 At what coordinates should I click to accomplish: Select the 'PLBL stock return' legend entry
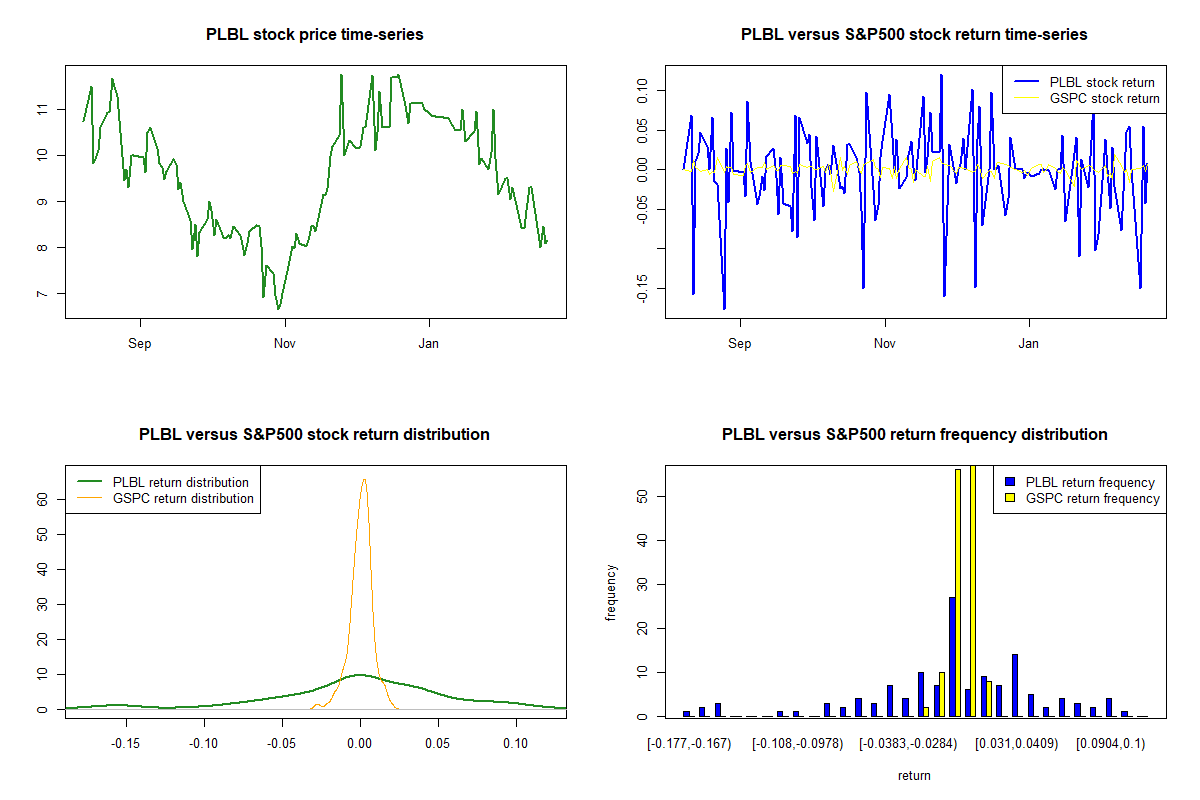tap(1101, 82)
